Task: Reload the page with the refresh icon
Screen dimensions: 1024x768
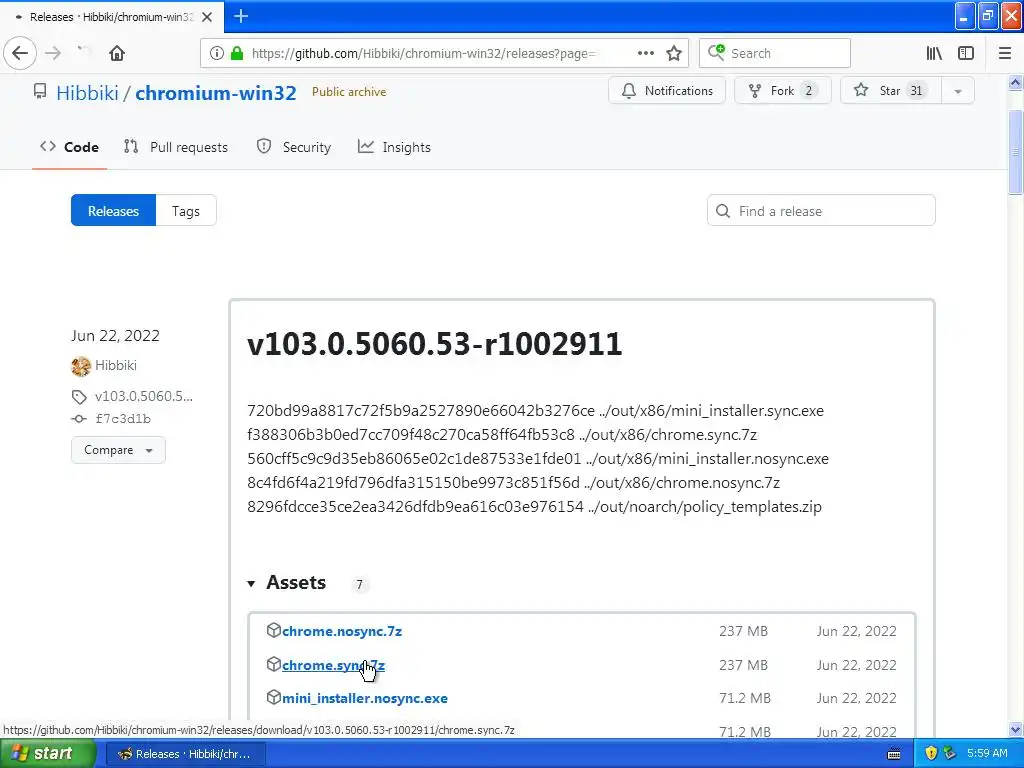Action: coord(84,52)
